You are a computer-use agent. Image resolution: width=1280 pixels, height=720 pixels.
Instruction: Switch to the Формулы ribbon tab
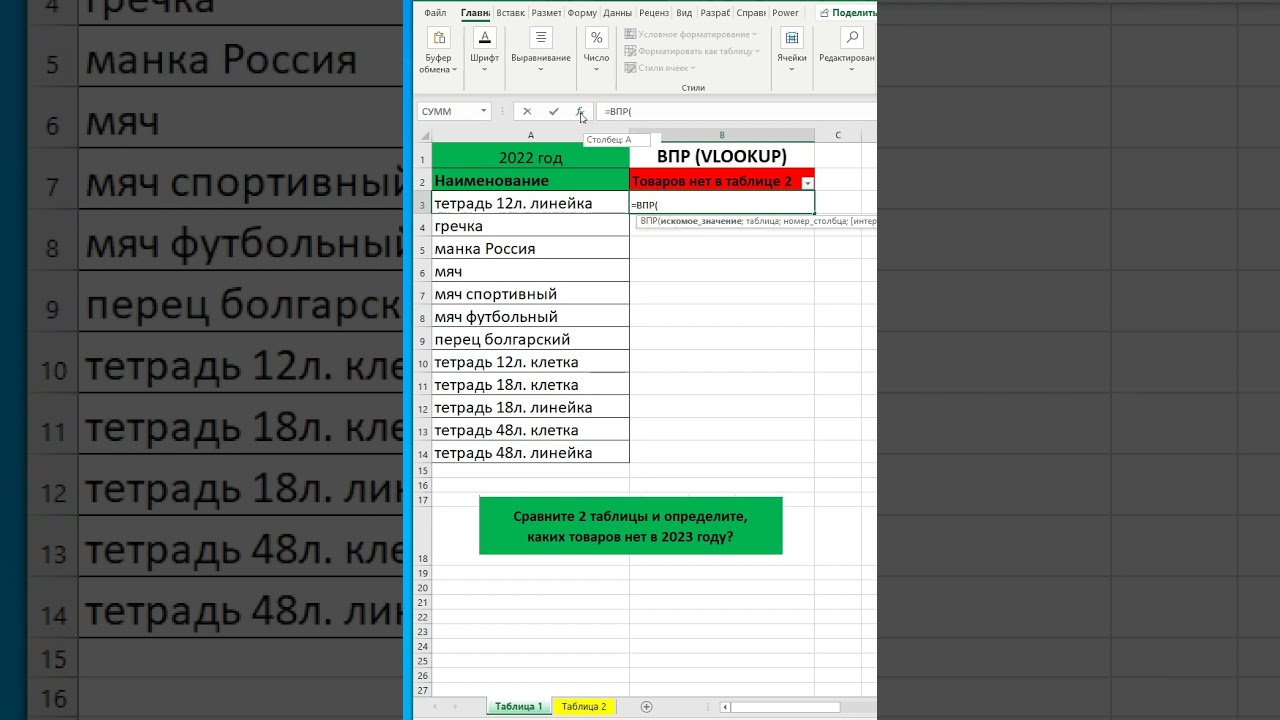tap(582, 13)
